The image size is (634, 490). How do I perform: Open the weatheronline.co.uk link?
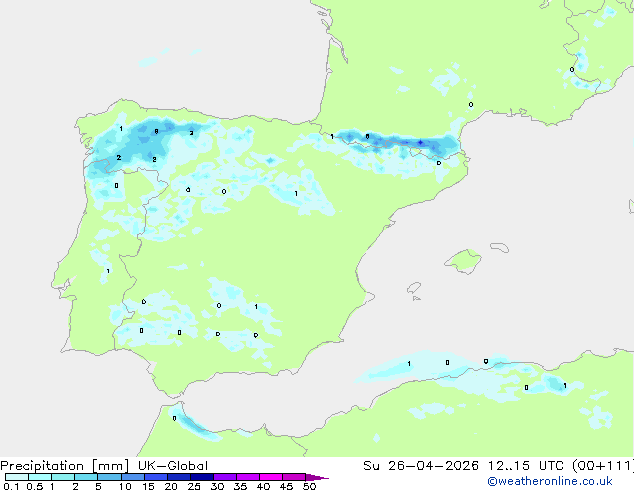tap(550, 481)
